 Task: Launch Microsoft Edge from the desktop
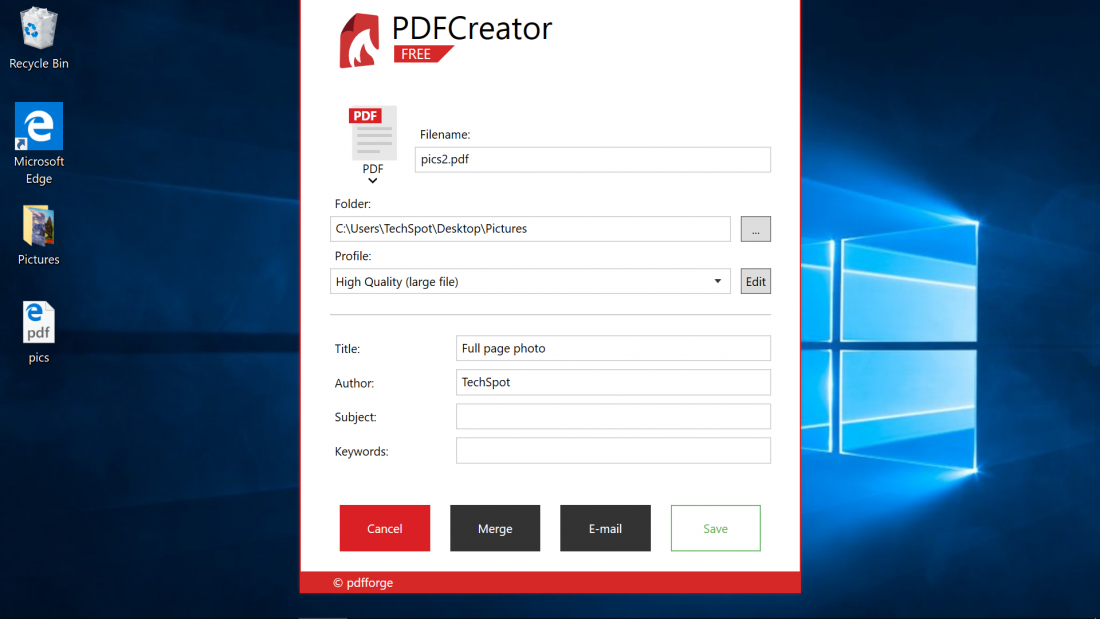click(x=39, y=144)
